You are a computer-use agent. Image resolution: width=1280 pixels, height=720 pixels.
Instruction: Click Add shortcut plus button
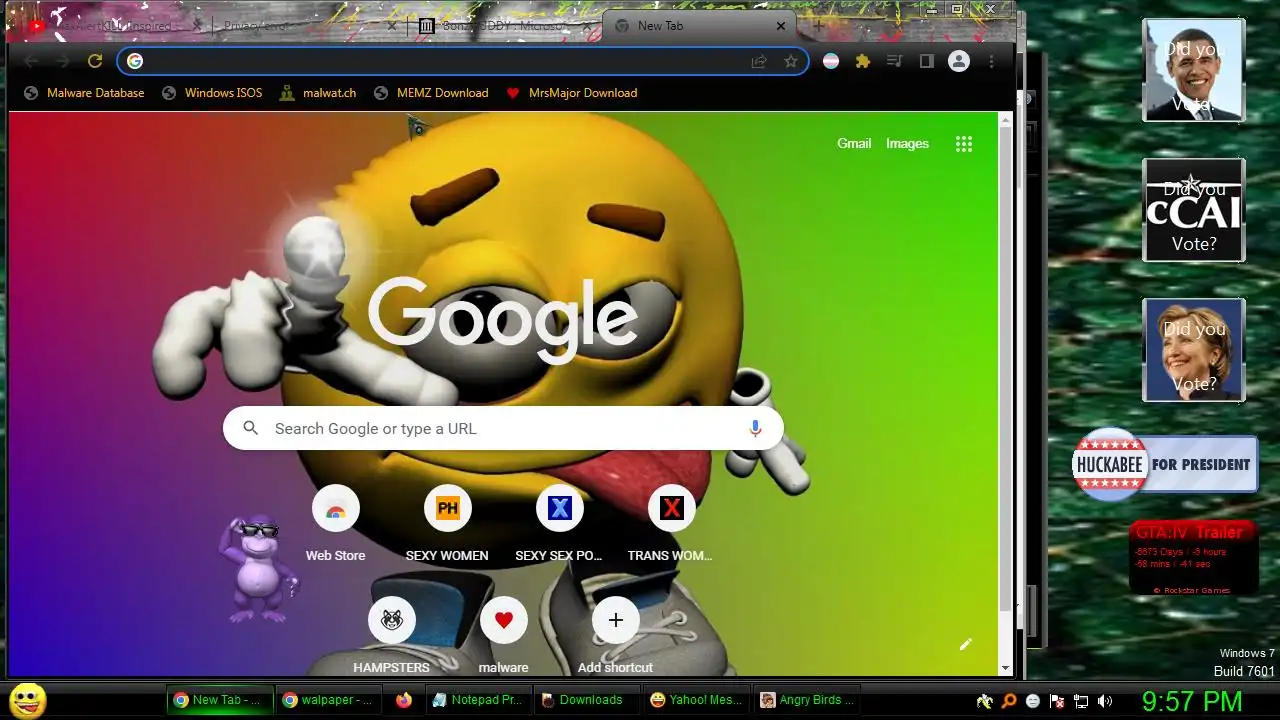coord(615,634)
